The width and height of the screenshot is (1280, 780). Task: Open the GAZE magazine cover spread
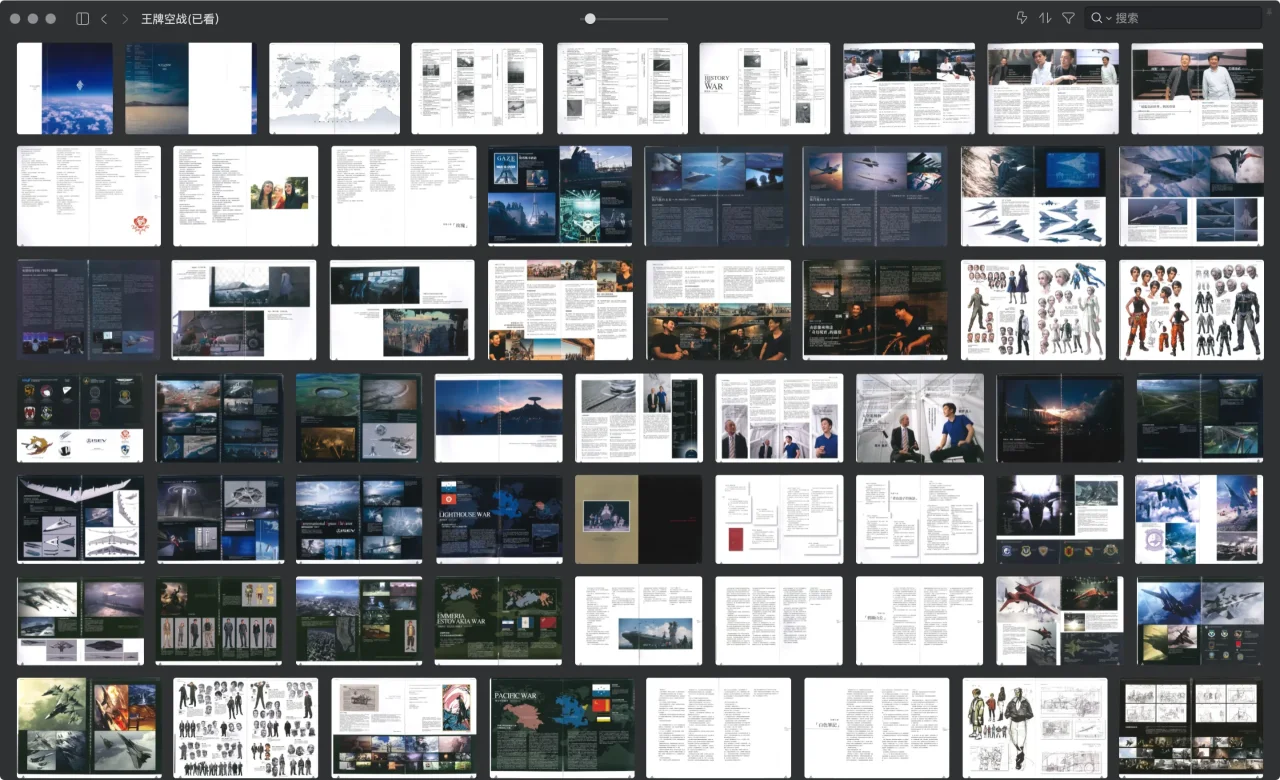pos(560,196)
